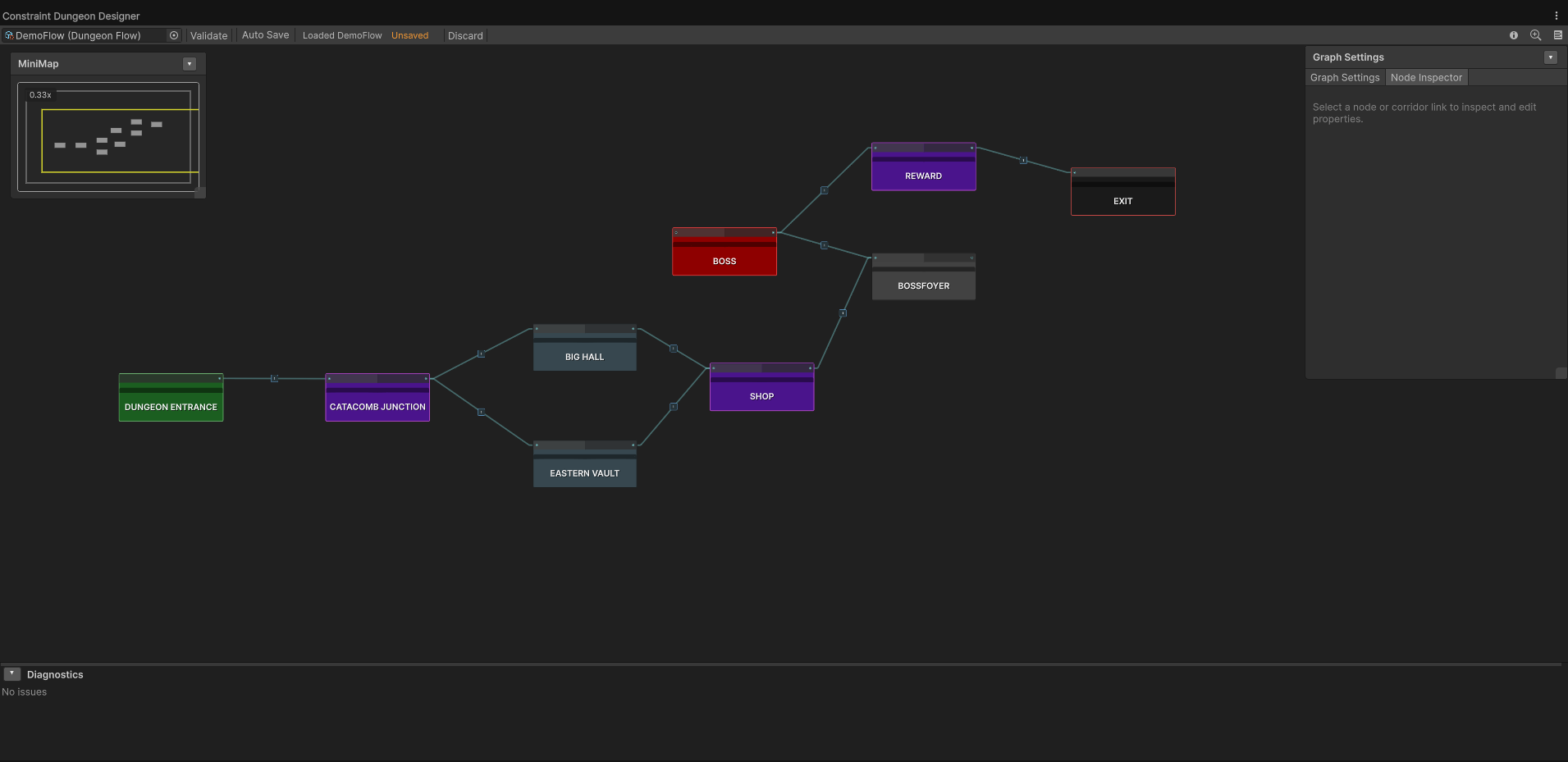Select the BIG HALL node
The width and height of the screenshot is (1568, 762).
click(585, 348)
